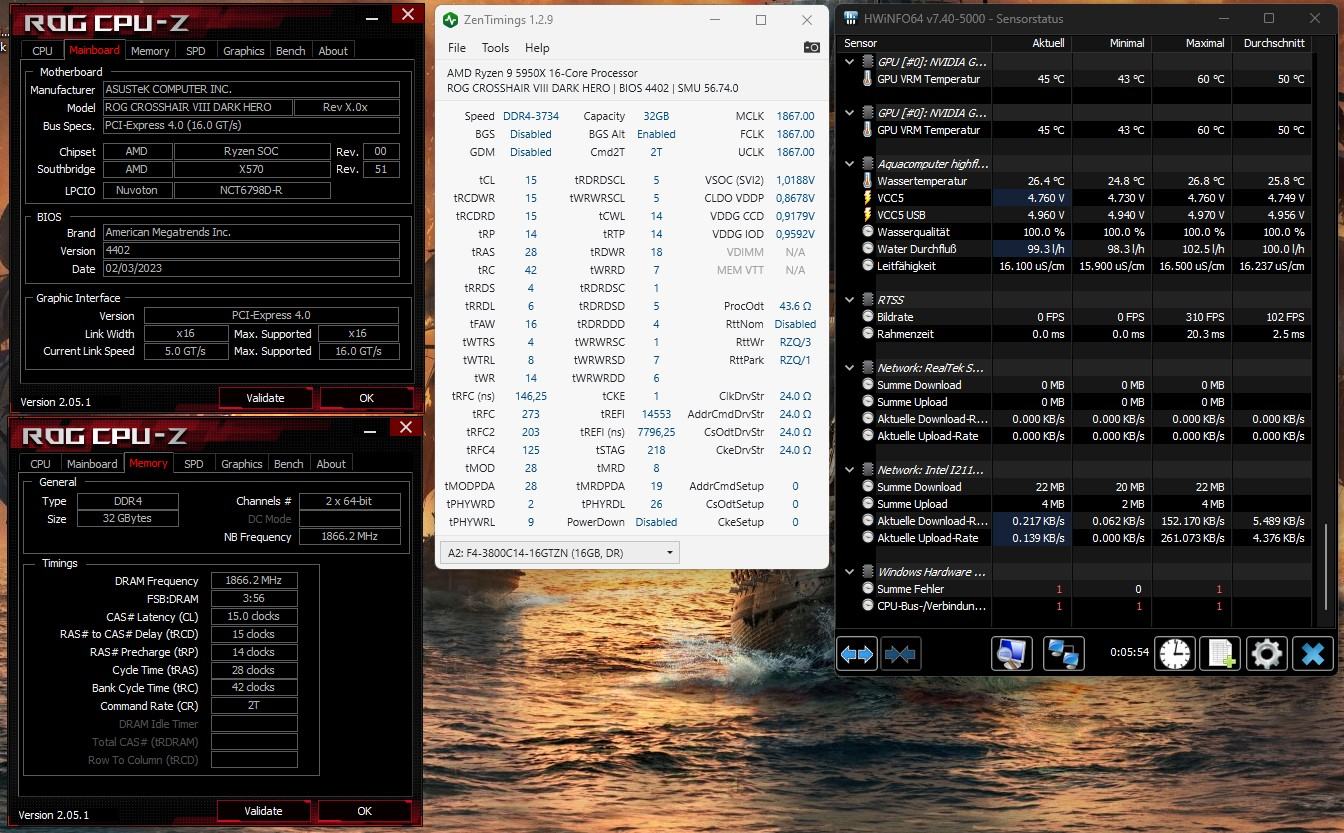Click the chip icon of the RTSS group
This screenshot has height=833, width=1344.
867,300
